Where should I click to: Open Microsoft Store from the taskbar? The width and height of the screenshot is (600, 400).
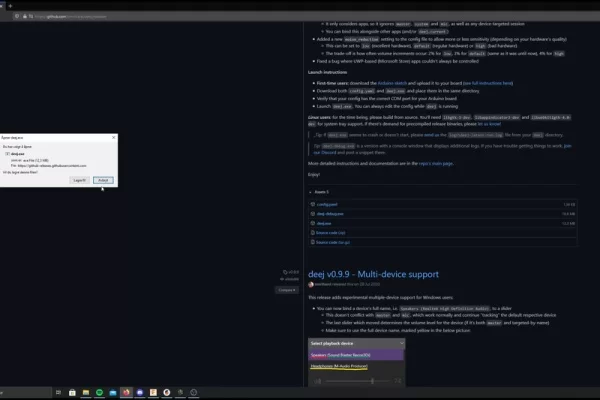pos(72,392)
